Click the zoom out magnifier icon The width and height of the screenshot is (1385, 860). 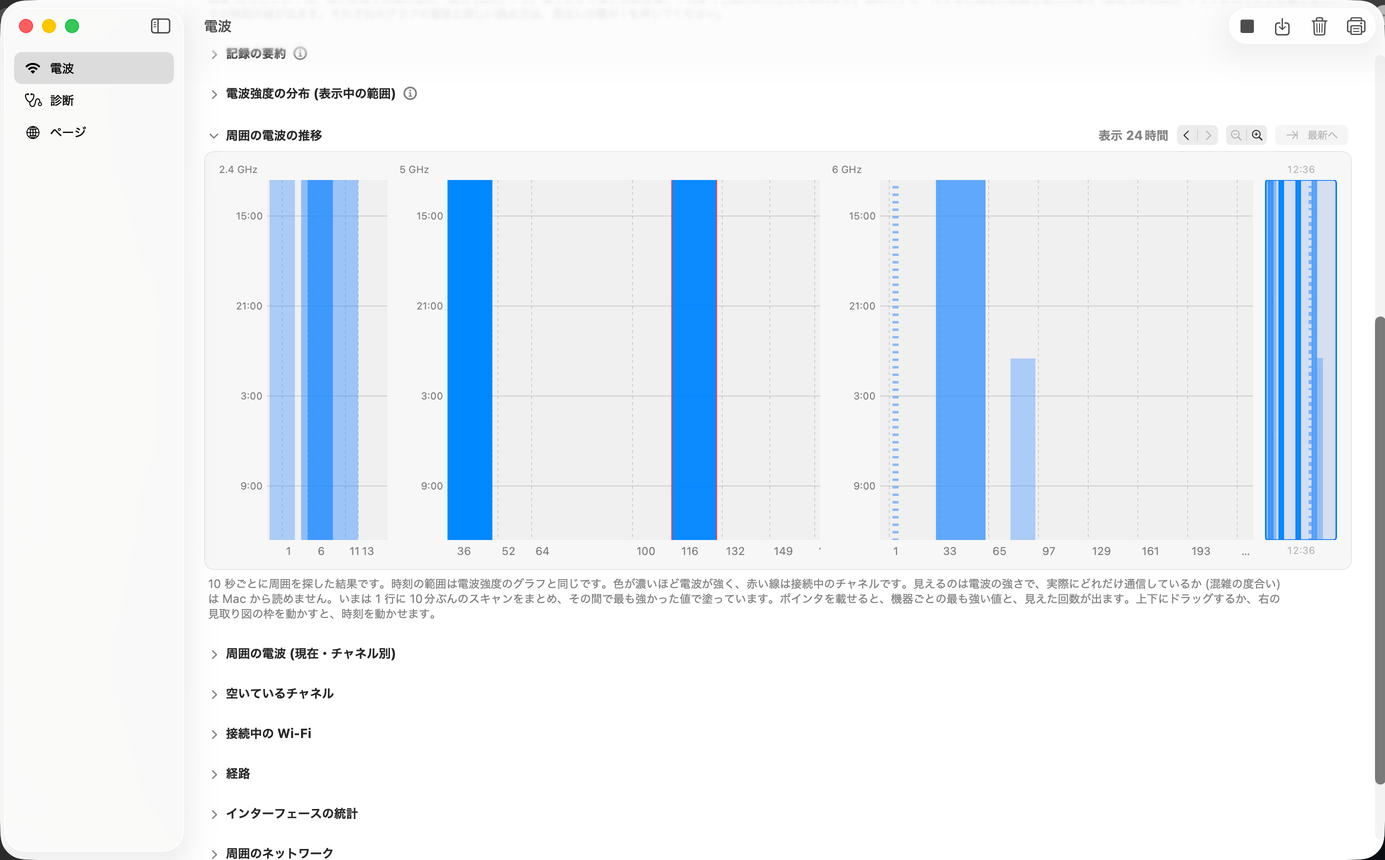click(x=1237, y=135)
